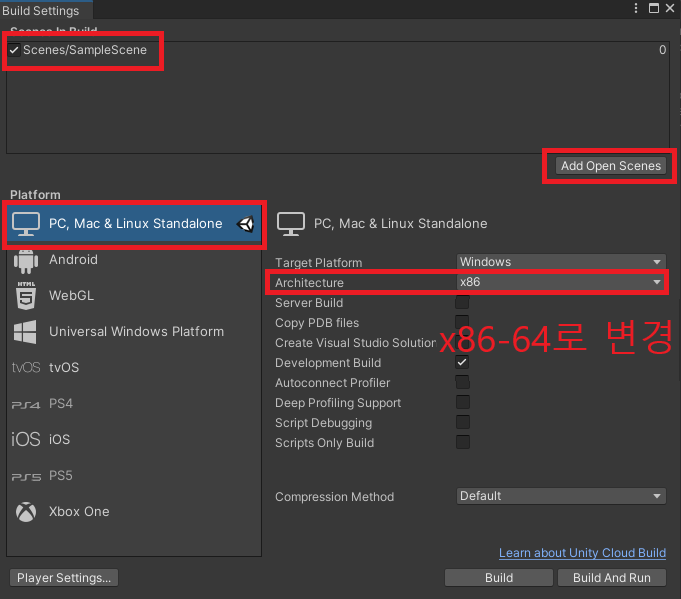
Task: Choose the Xbox One logo icon
Action: 26,512
